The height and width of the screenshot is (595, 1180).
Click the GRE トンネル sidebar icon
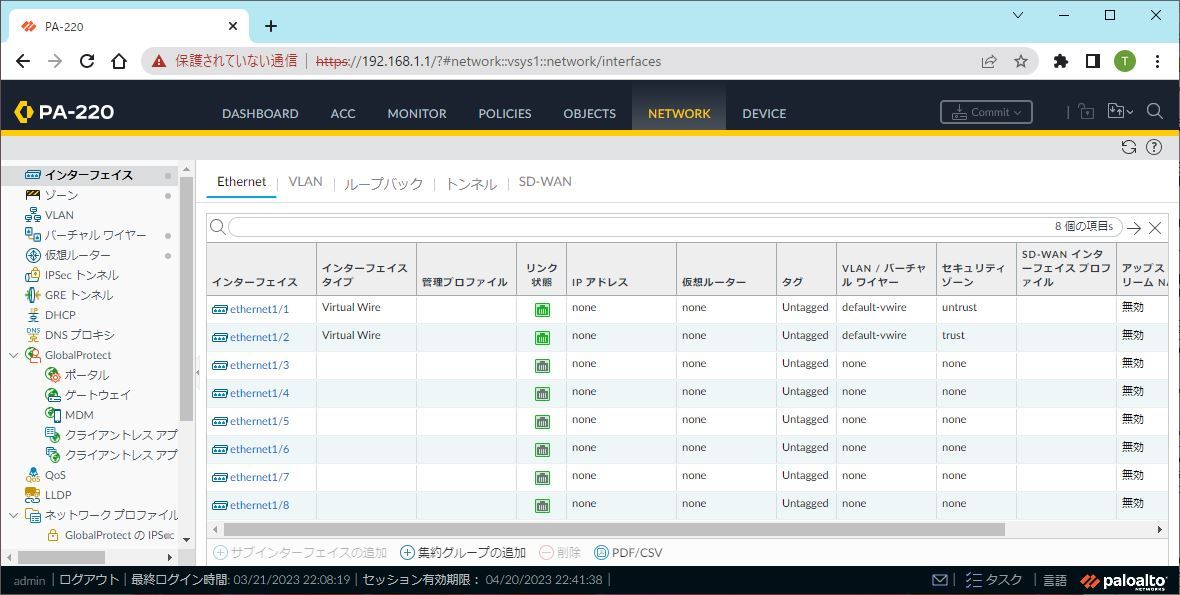tap(32, 295)
